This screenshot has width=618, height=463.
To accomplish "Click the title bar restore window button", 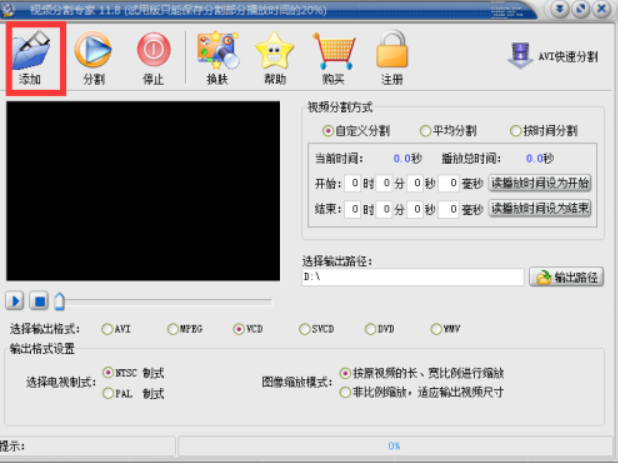I will [x=581, y=9].
